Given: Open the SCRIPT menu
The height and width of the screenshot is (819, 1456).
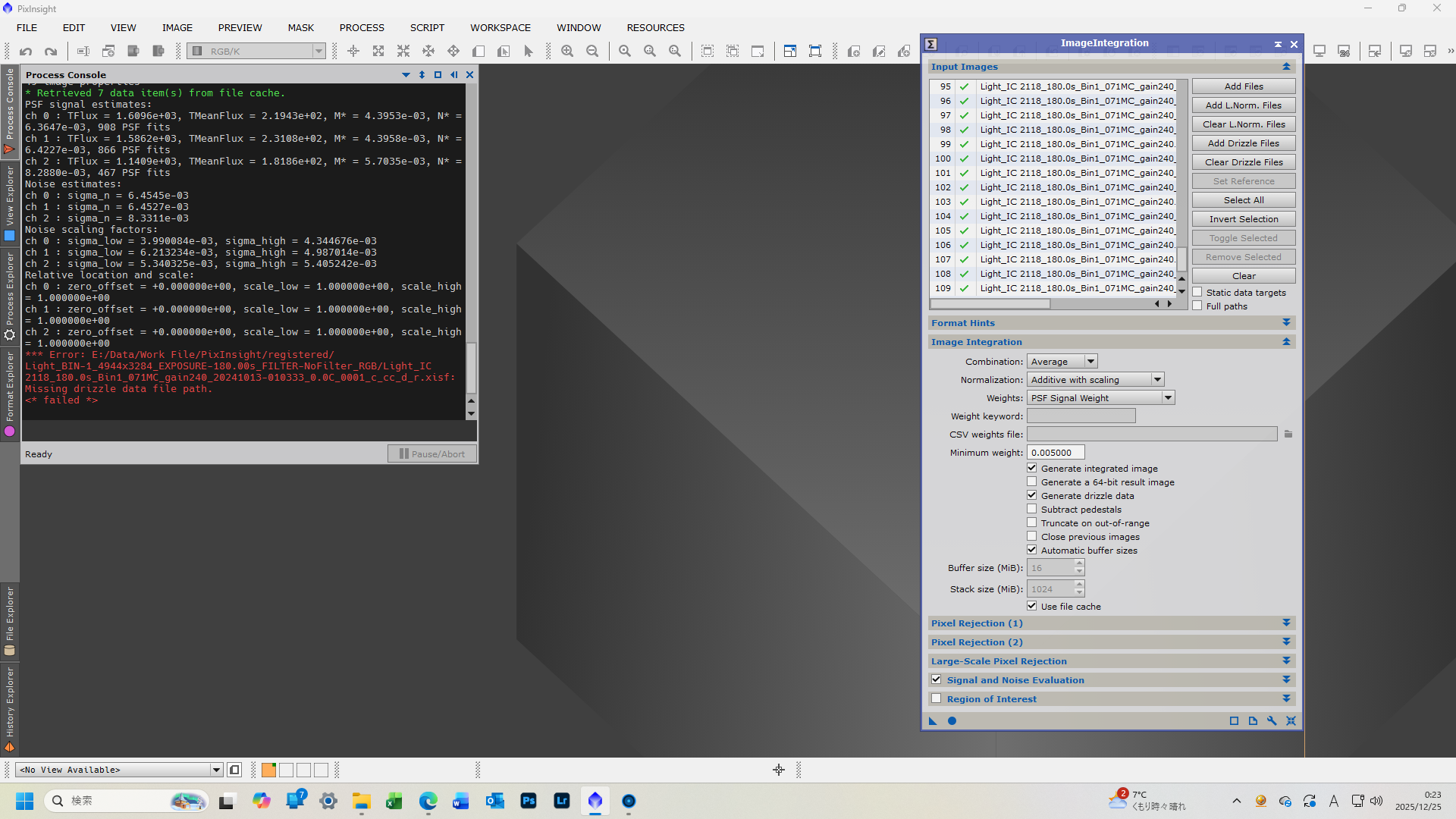Looking at the screenshot, I should [x=427, y=27].
